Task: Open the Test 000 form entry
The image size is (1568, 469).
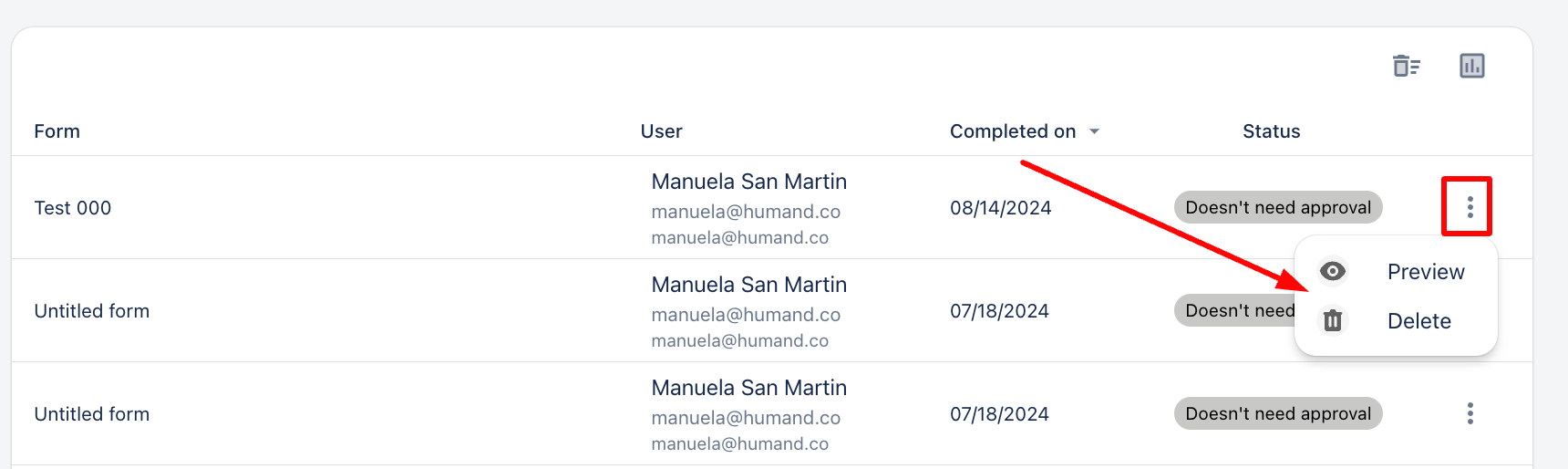Action: [x=73, y=208]
